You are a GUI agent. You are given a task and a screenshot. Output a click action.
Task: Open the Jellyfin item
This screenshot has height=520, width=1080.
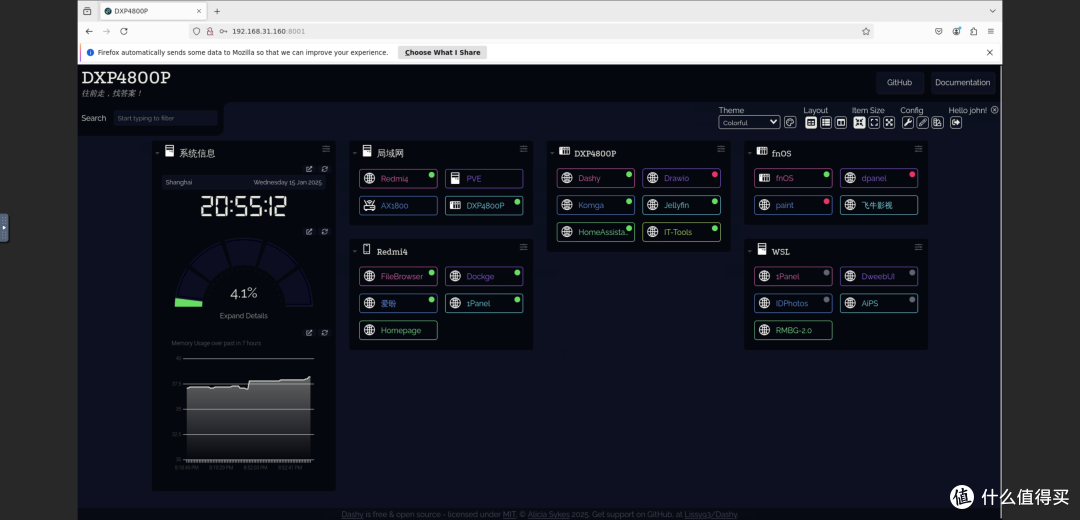[x=681, y=205]
